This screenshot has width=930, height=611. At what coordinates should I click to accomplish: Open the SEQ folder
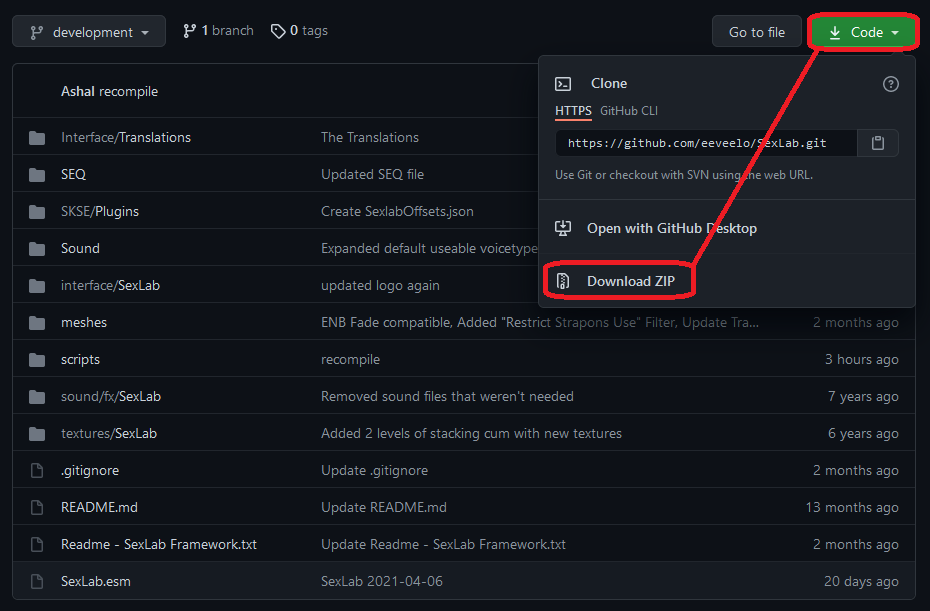(x=74, y=174)
